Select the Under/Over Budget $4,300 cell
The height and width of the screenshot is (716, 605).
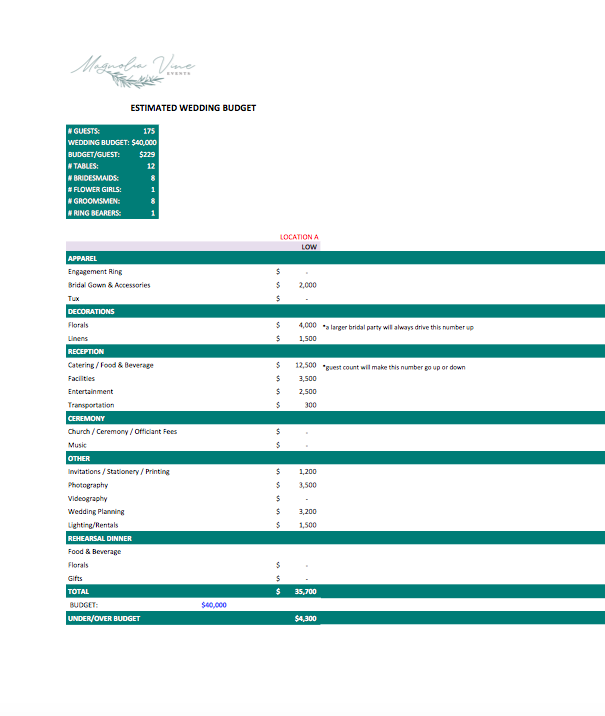305,618
